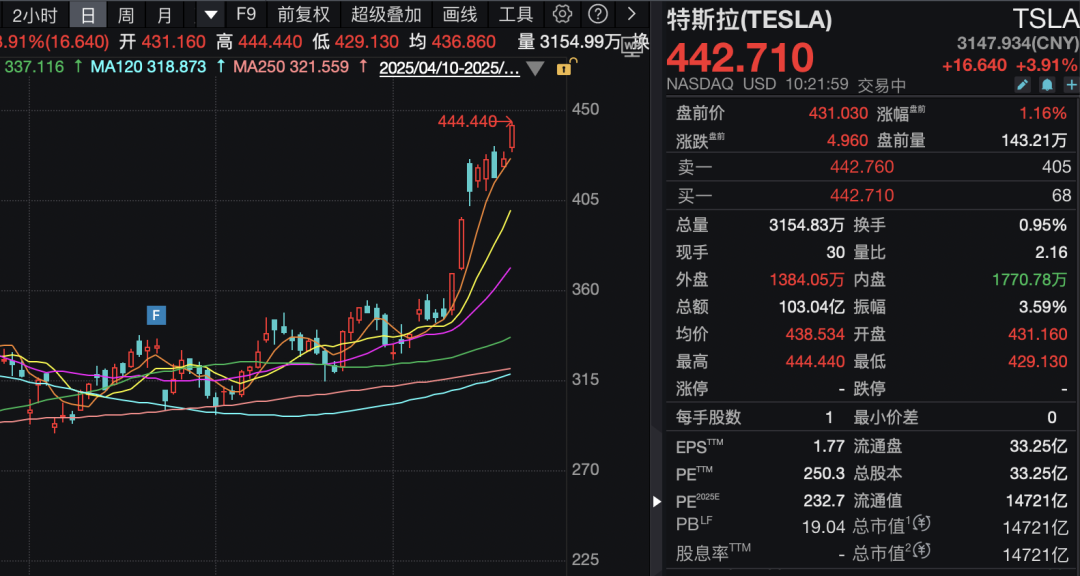Open the period dropdown arrow after 月
The height and width of the screenshot is (576, 1080).
[x=211, y=14]
